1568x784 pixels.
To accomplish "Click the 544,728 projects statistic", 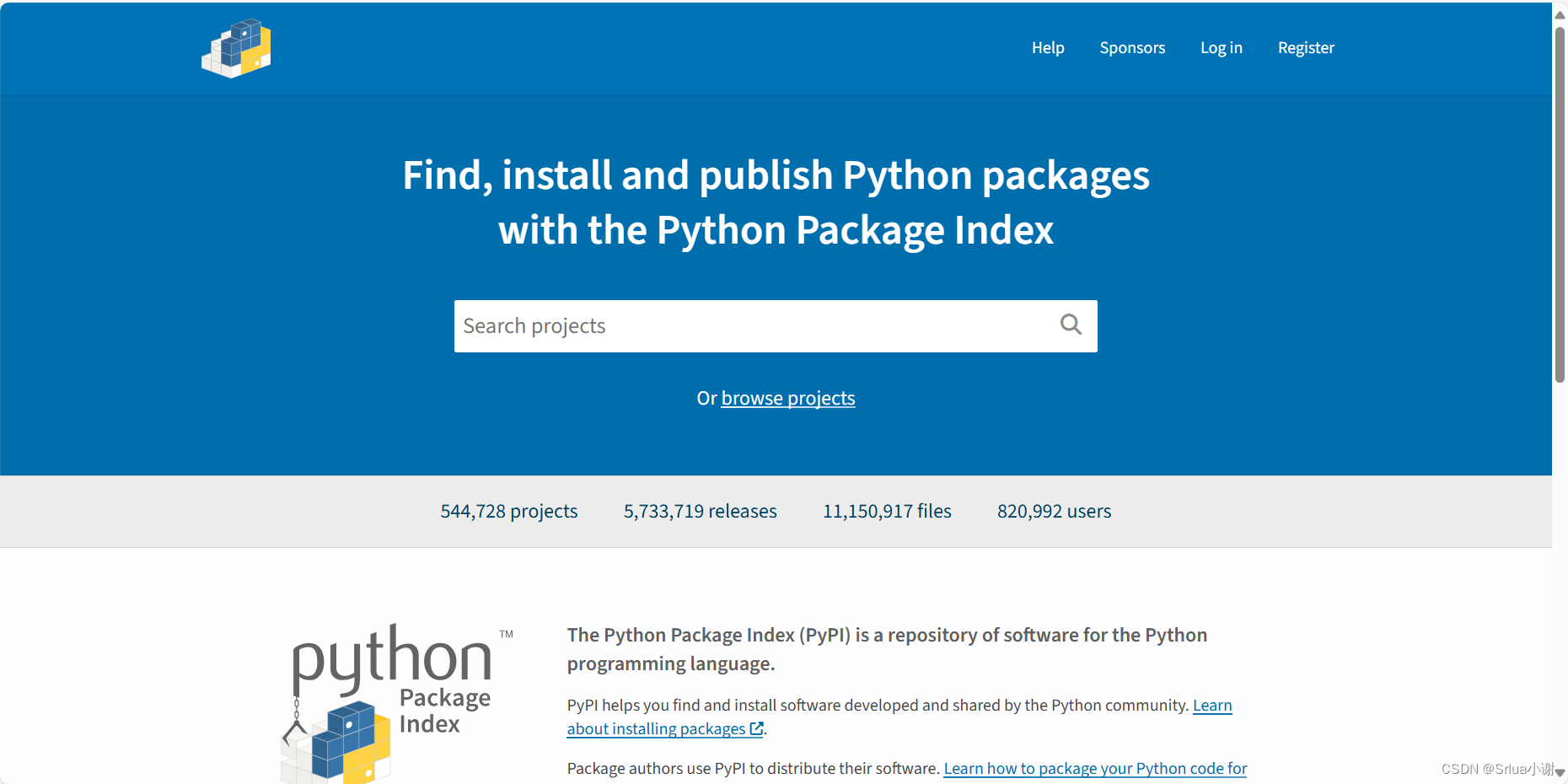I will (x=509, y=511).
